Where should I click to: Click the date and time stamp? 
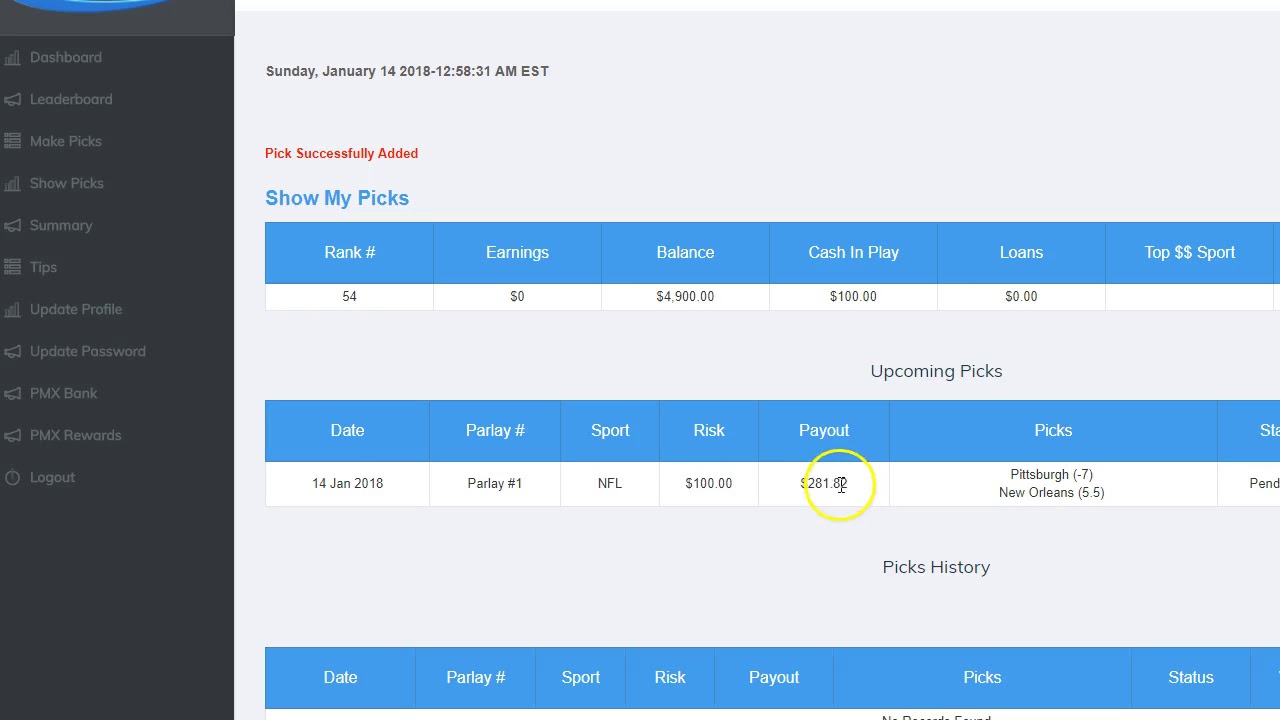pyautogui.click(x=407, y=72)
